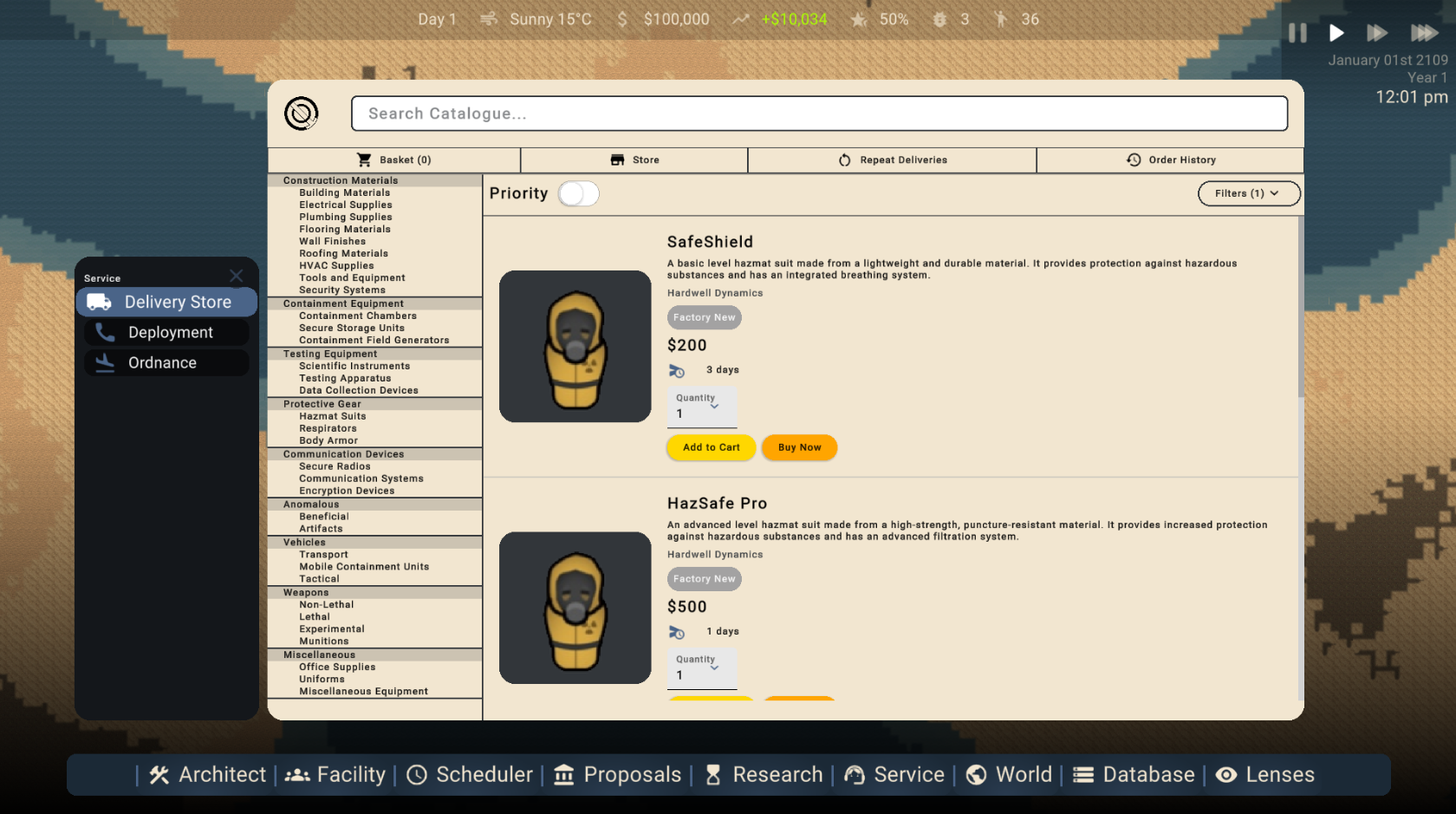Select Secure Radios category

(x=335, y=466)
